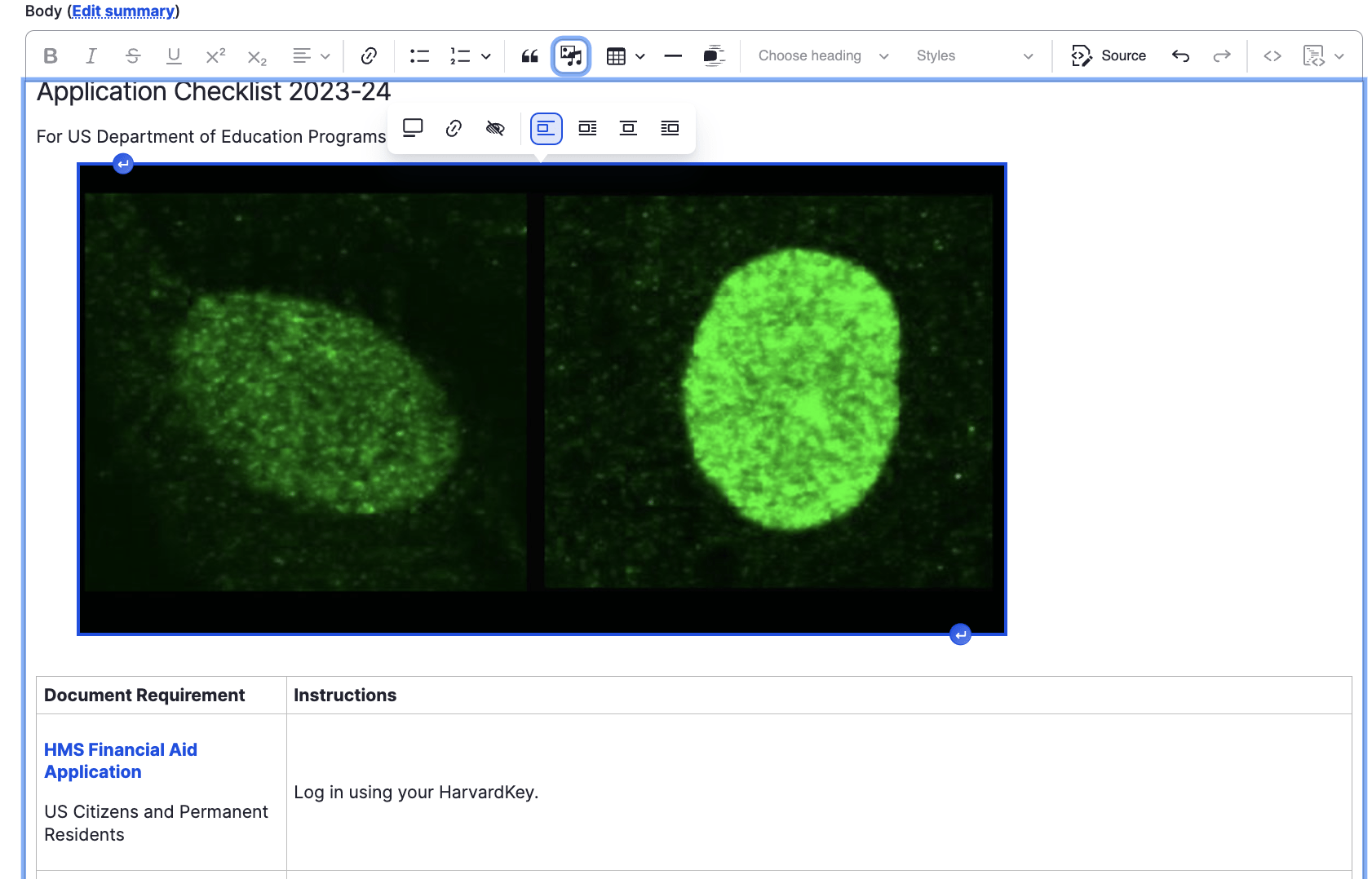Select align center and break text option
This screenshot has width=1372, height=879.
[628, 128]
